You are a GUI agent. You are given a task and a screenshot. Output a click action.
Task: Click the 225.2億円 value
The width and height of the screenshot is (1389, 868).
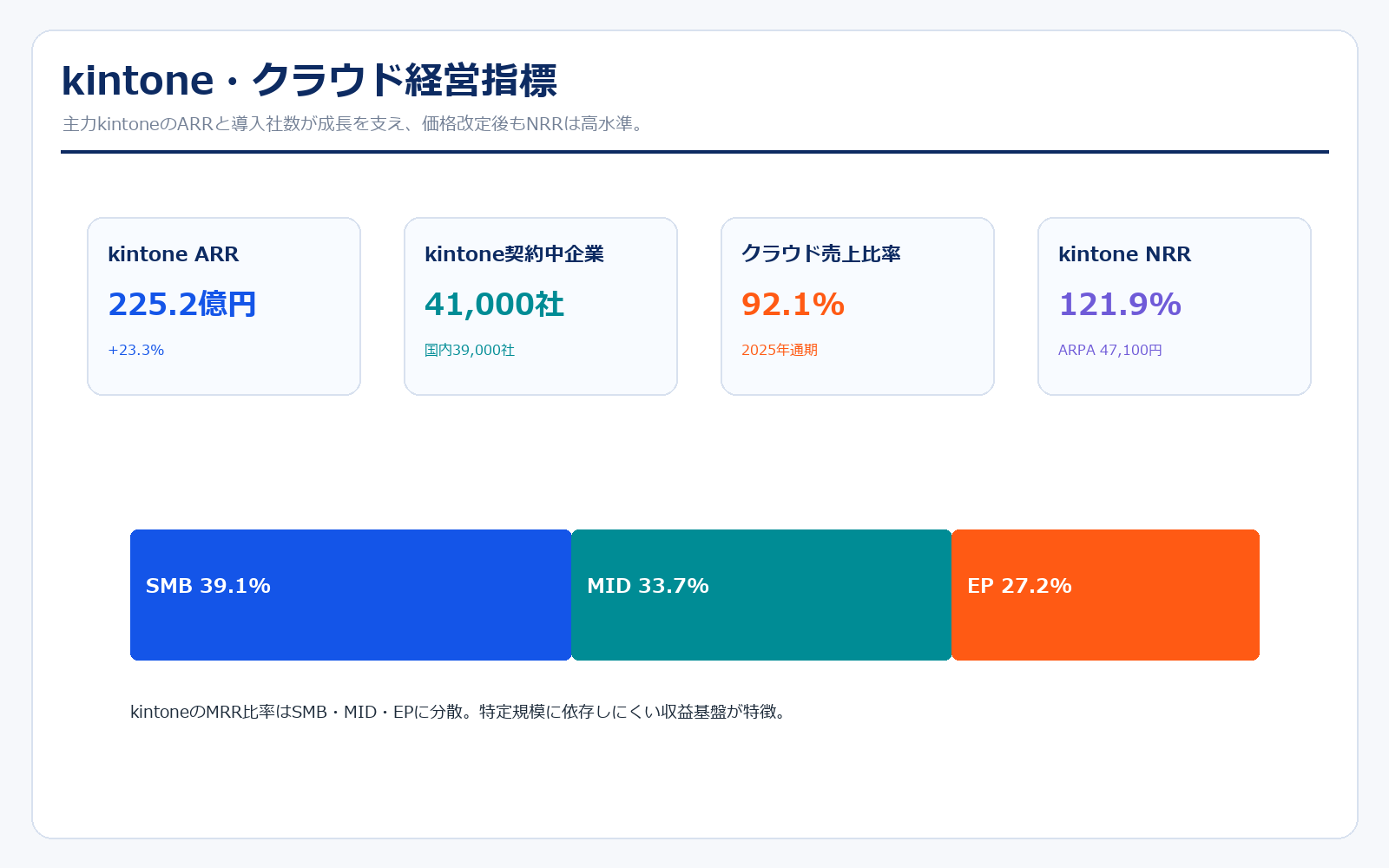click(x=182, y=305)
